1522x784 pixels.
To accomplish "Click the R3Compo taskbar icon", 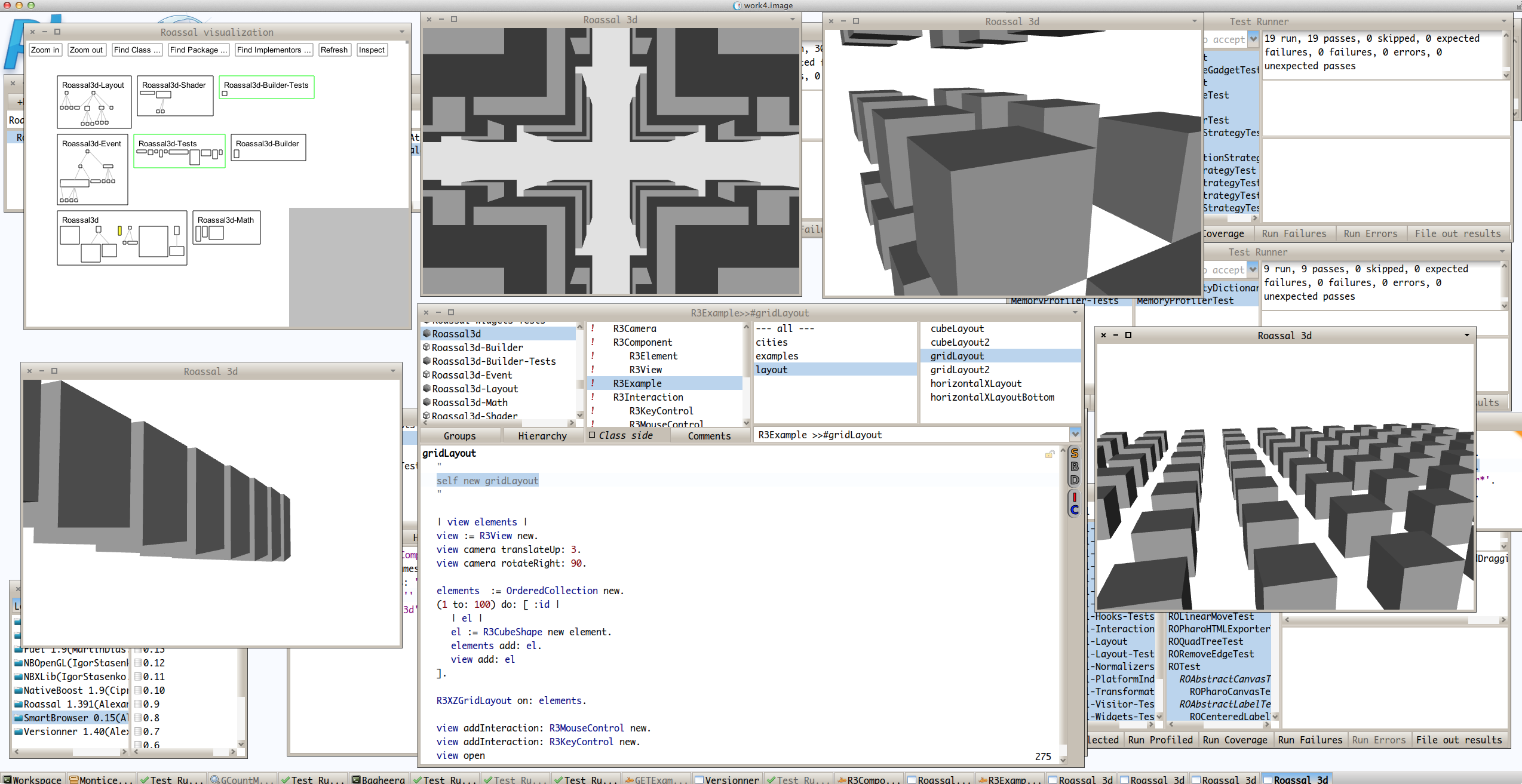I will [842, 779].
